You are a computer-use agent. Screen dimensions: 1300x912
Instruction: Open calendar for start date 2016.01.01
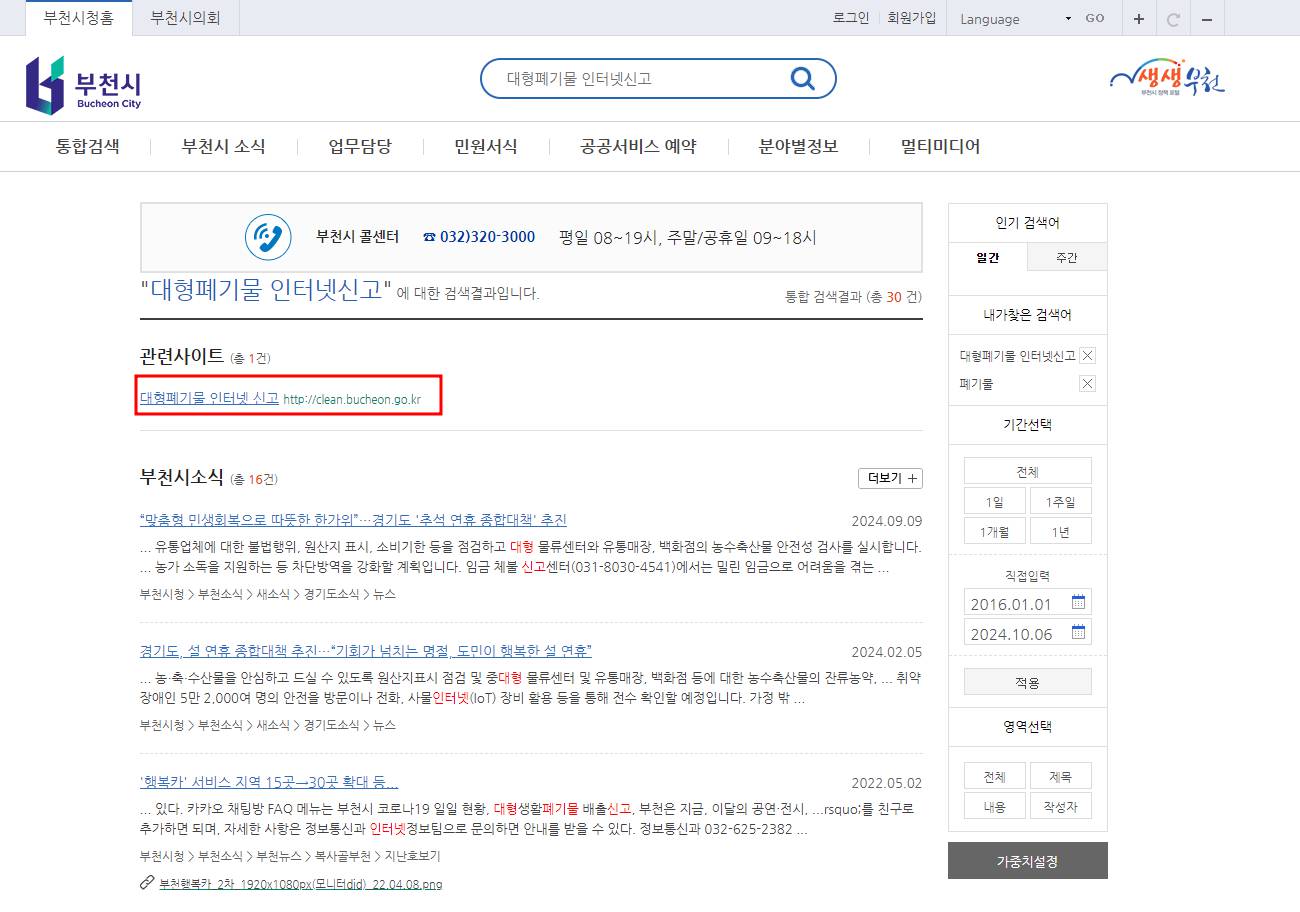point(1078,602)
